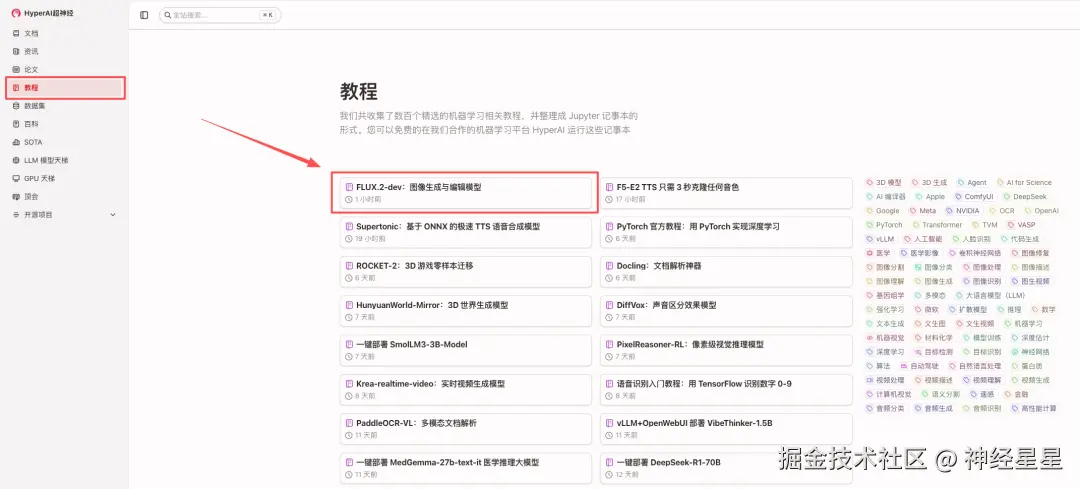Select the Meta tag

click(922, 211)
